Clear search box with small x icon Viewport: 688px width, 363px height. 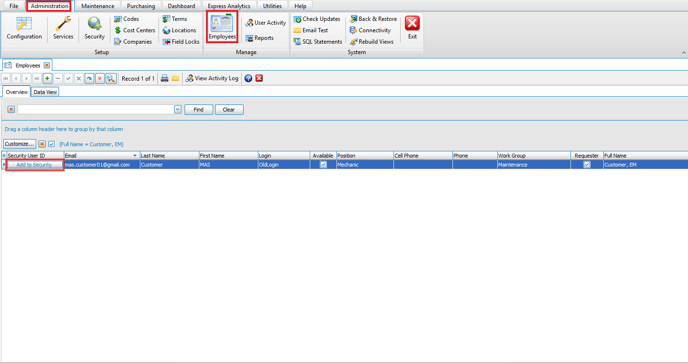click(11, 110)
